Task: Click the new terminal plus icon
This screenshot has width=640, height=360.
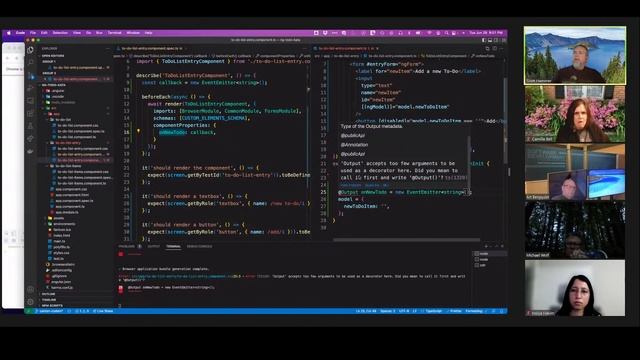Action: point(486,246)
